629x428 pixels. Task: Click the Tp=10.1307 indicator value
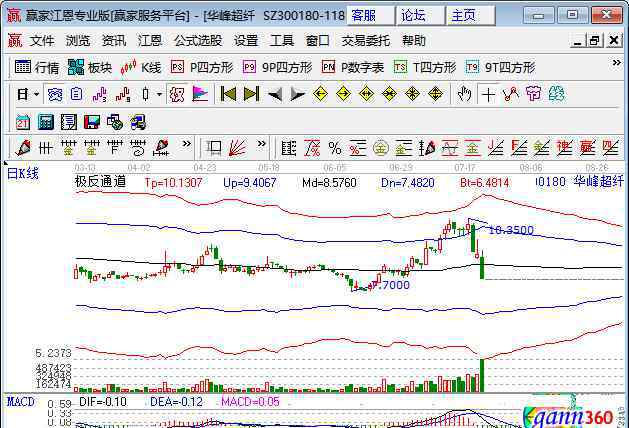pyautogui.click(x=173, y=183)
